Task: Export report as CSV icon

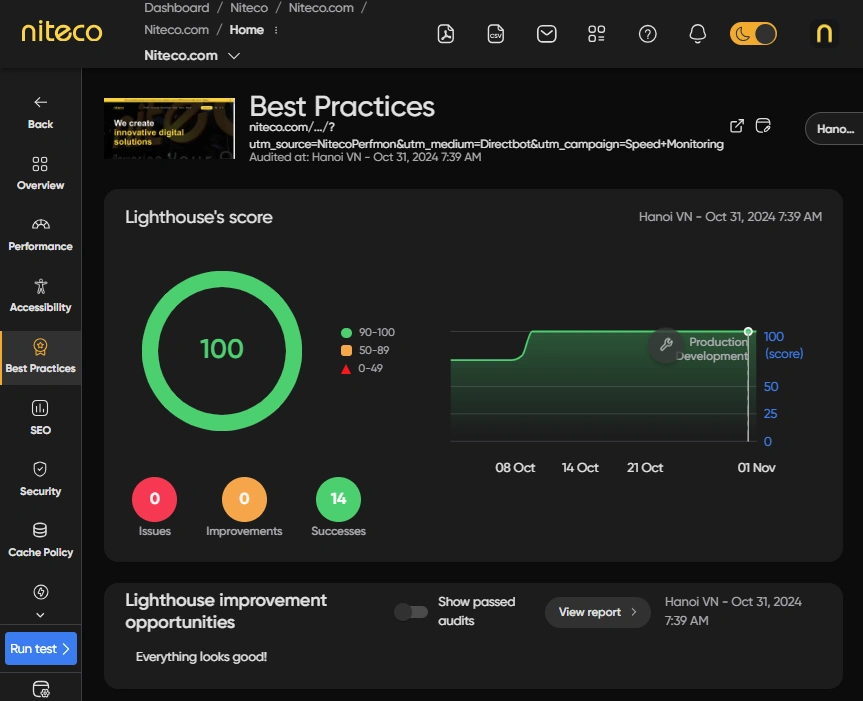Action: pos(496,34)
